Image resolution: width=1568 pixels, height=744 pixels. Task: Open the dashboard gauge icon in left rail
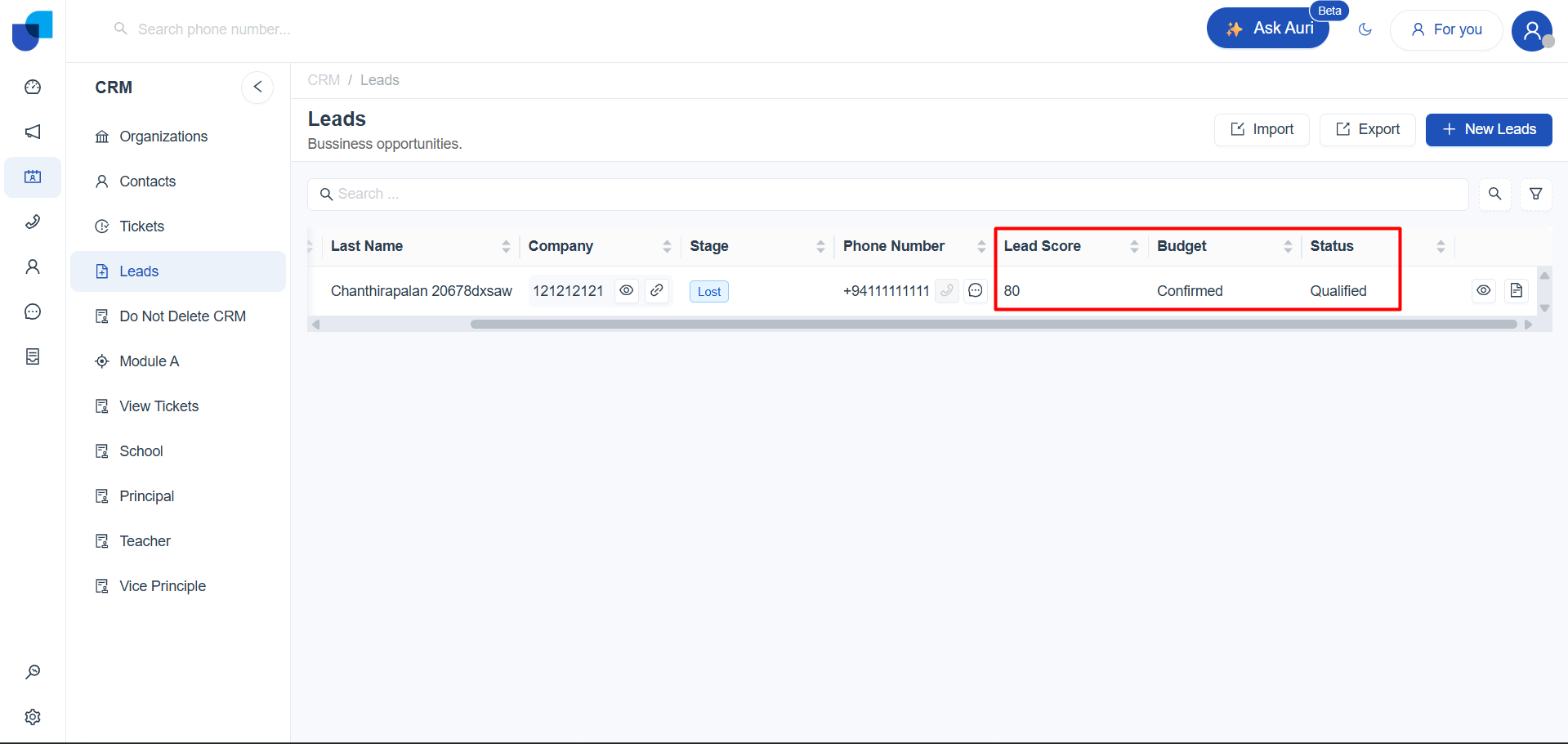tap(33, 87)
